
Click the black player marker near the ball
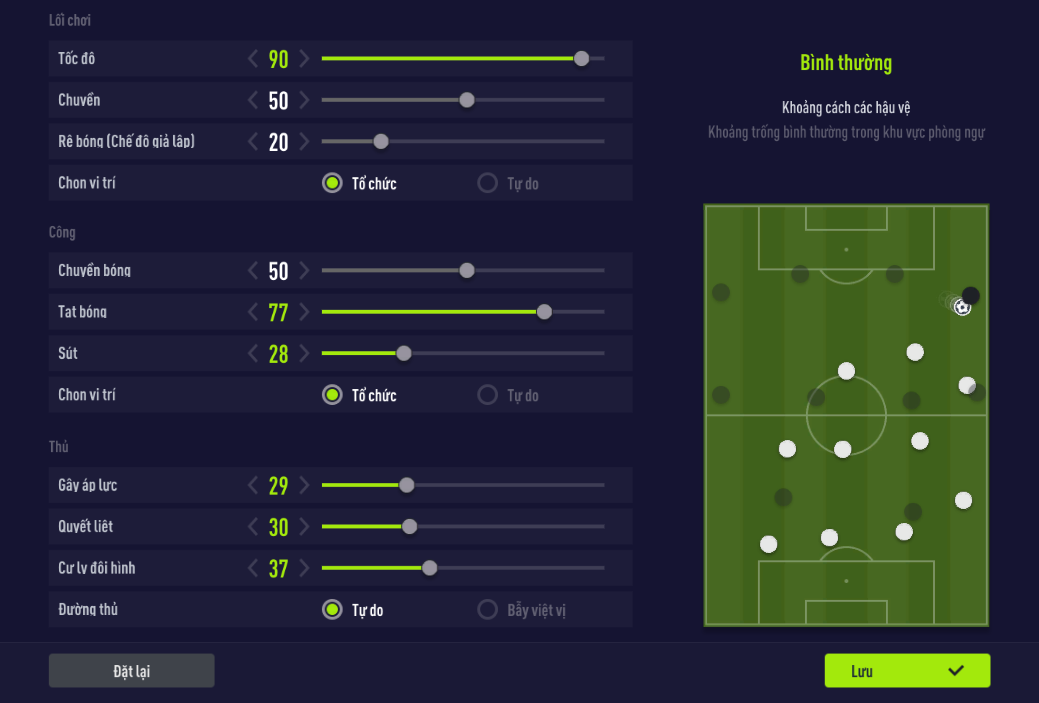(x=971, y=295)
